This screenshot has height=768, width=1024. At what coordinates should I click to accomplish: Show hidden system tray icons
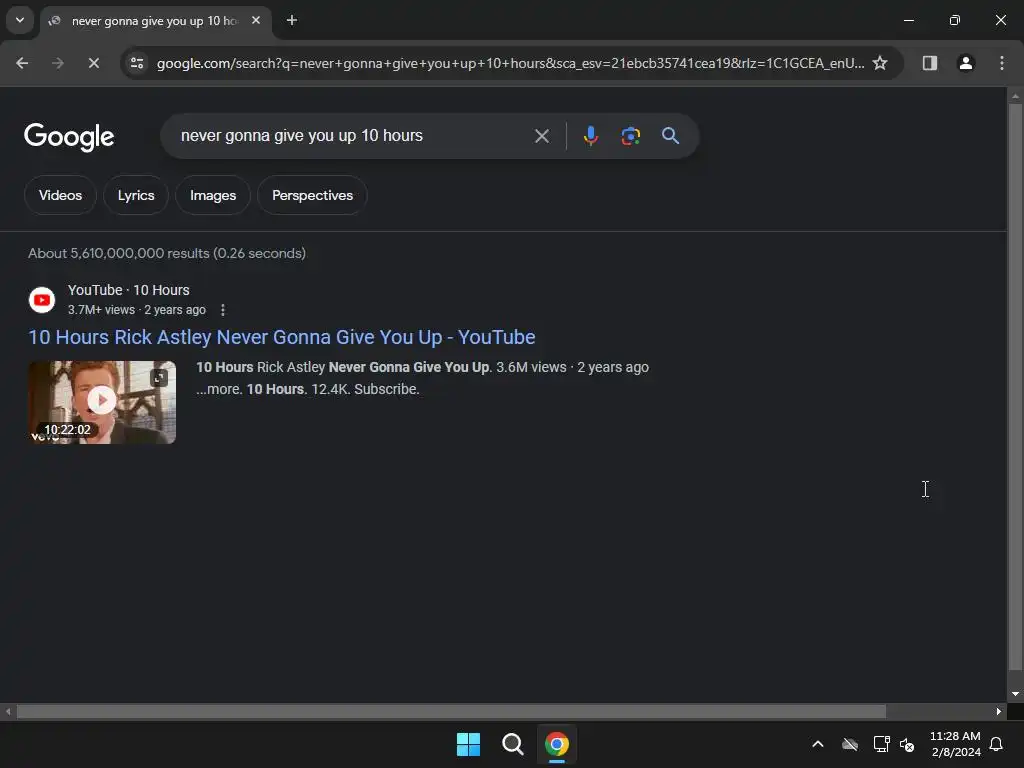(817, 744)
